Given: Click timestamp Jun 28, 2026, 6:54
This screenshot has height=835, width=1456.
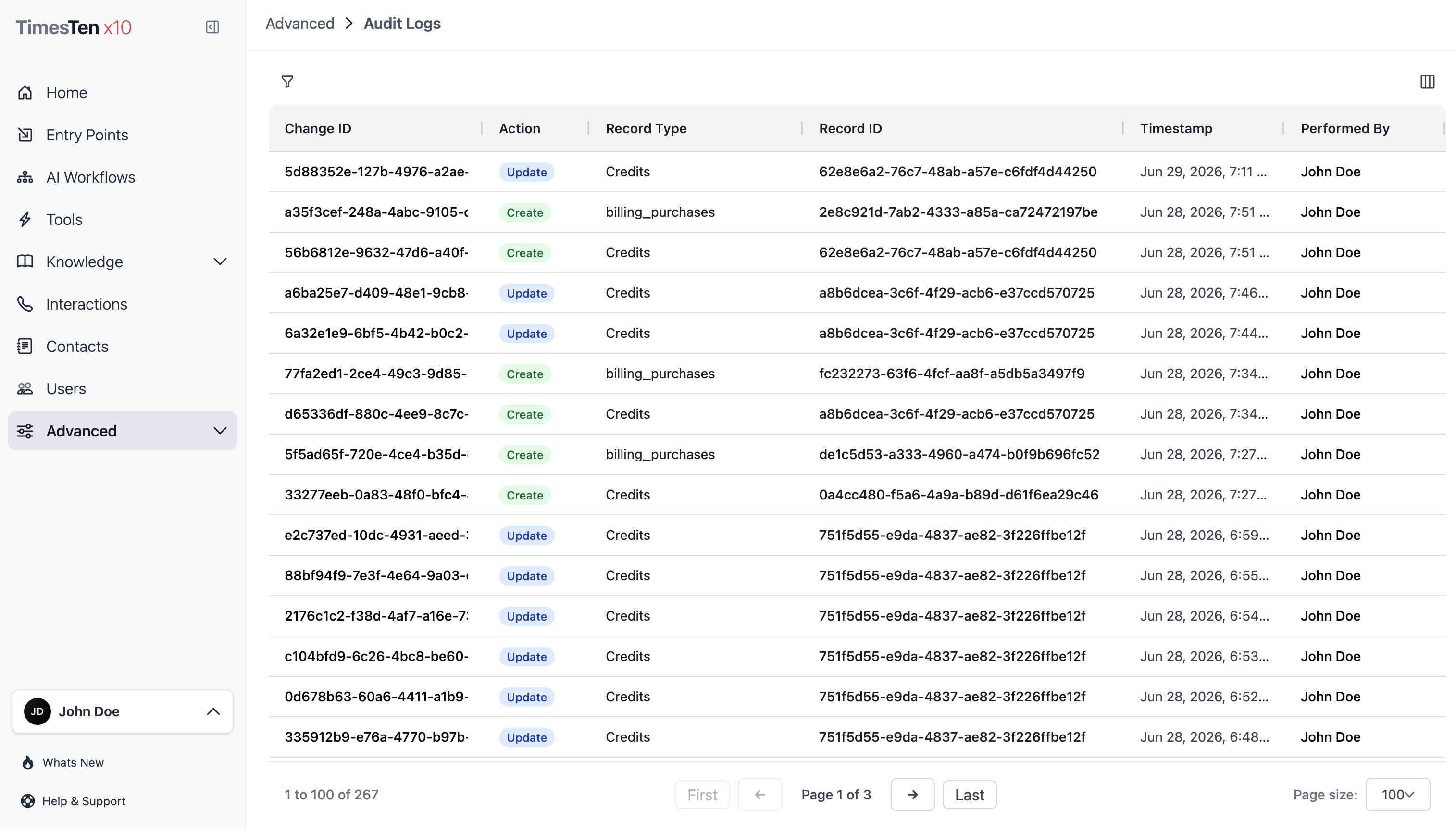Looking at the screenshot, I should 1204,616.
